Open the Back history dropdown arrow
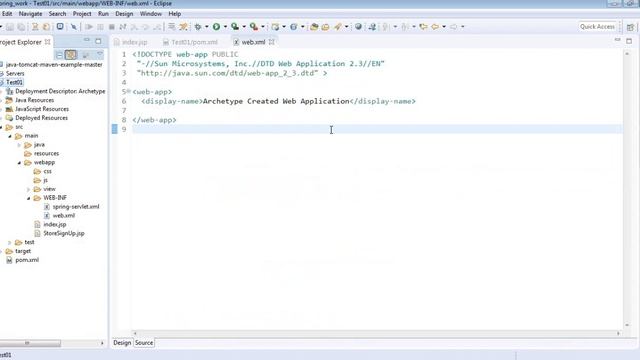The width and height of the screenshot is (640, 360). [x=444, y=27]
